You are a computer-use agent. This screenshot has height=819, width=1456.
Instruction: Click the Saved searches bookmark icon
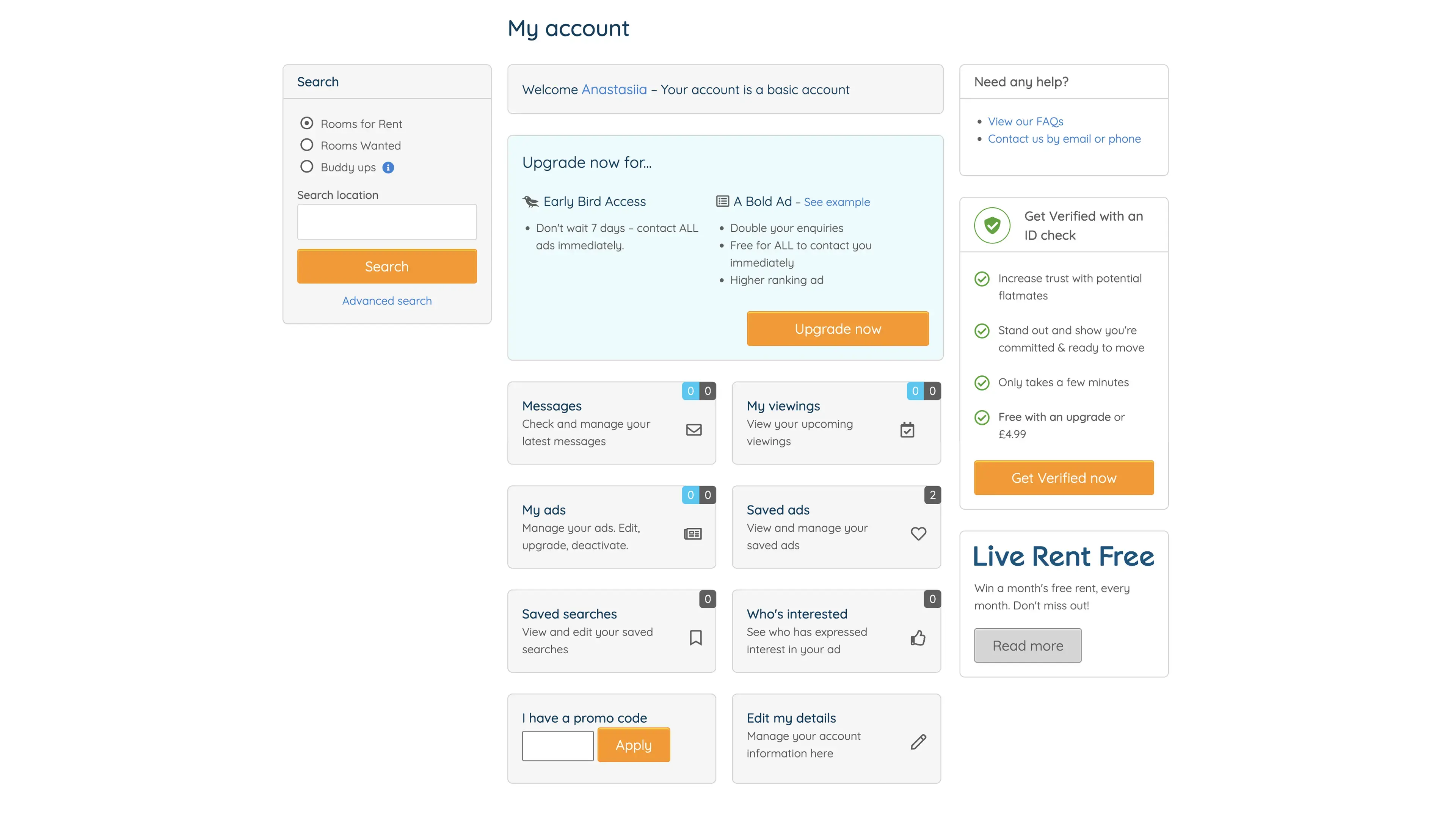click(696, 638)
